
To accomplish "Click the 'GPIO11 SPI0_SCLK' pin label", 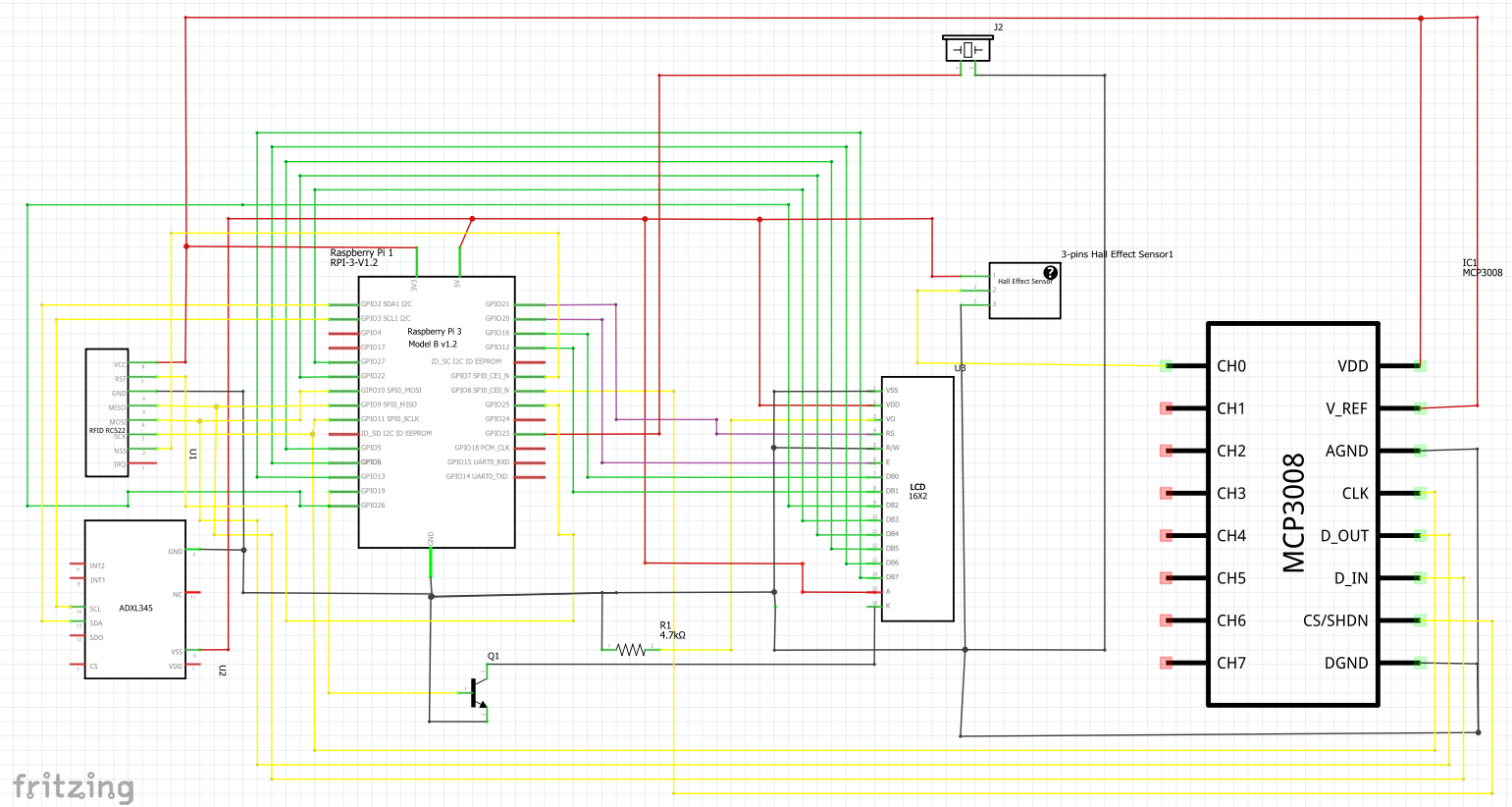I will 390,419.
